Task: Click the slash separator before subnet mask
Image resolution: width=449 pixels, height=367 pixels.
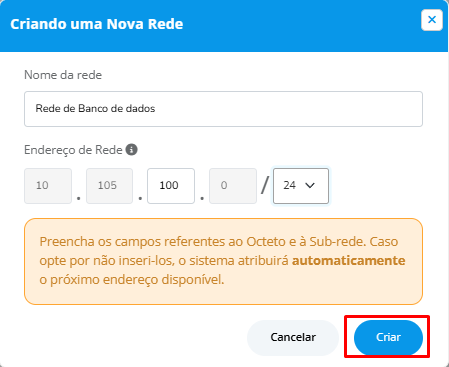Action: (x=265, y=186)
